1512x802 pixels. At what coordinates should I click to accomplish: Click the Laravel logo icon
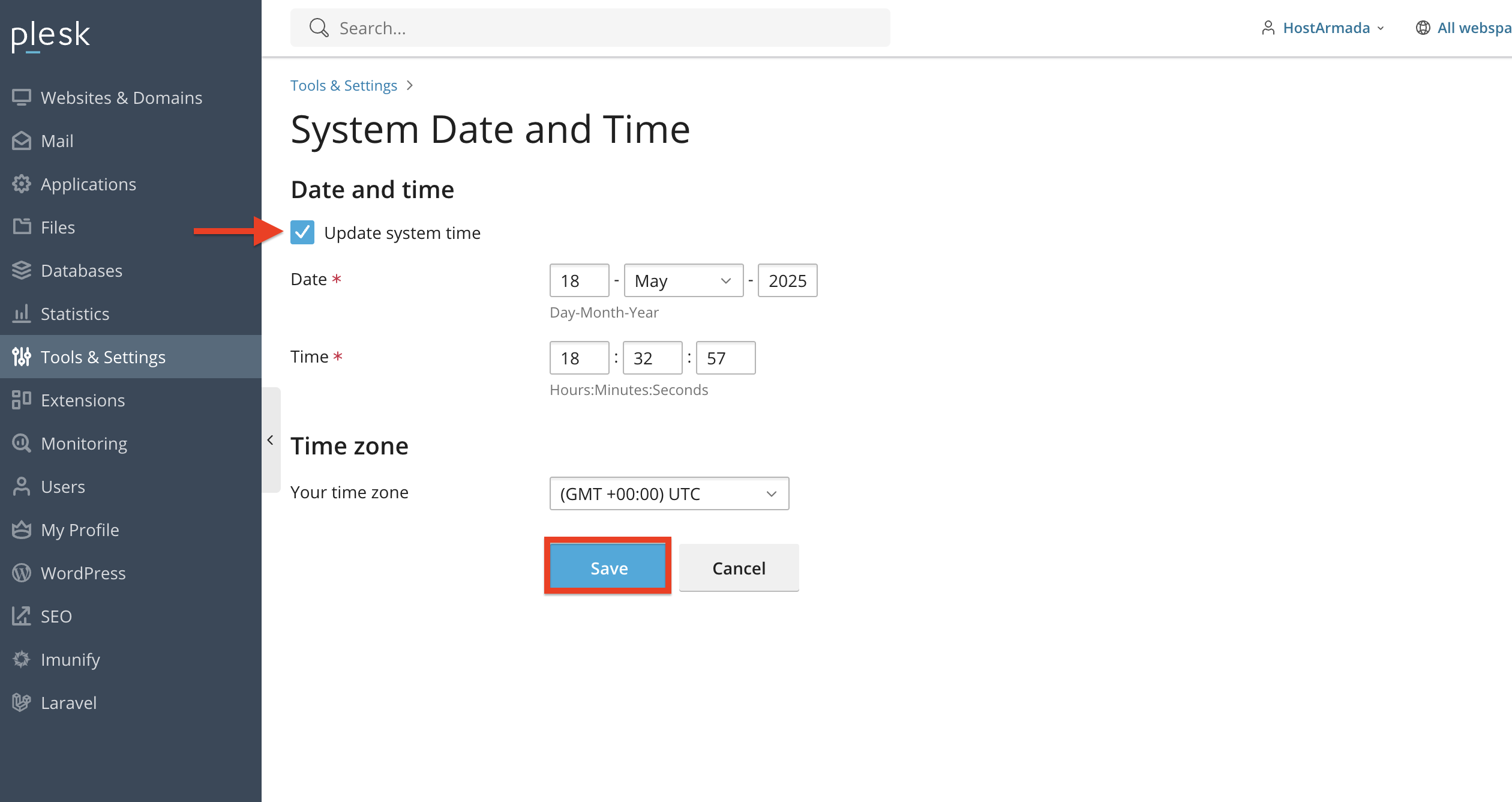pos(22,702)
